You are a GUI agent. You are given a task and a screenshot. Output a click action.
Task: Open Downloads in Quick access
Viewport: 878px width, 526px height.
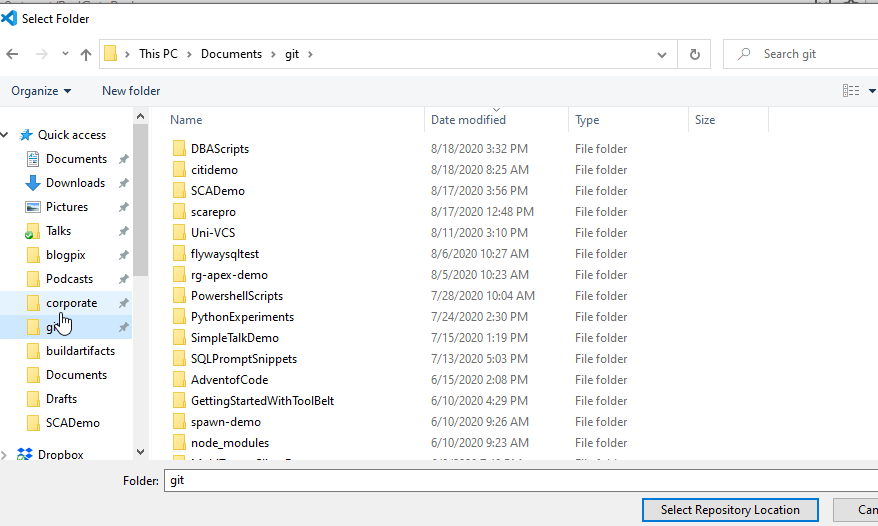[75, 183]
